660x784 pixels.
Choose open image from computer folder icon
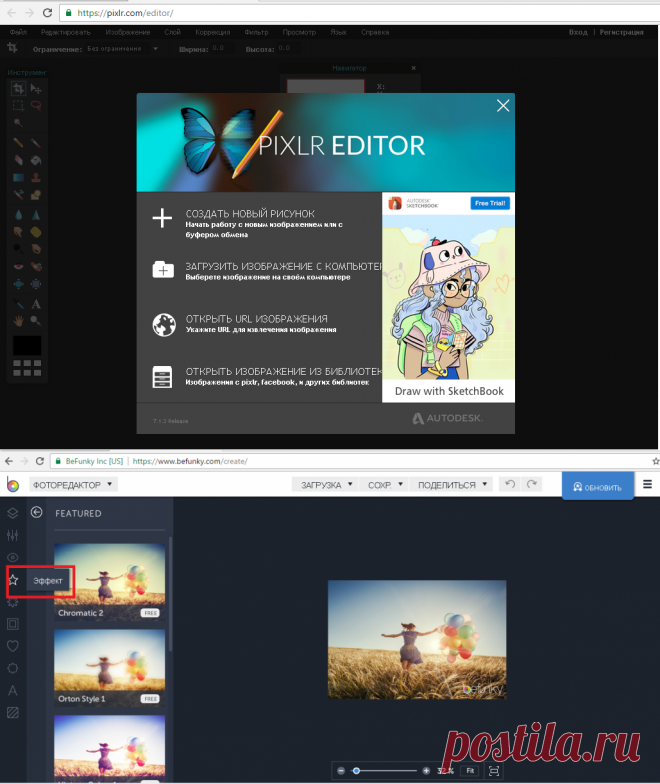[163, 270]
